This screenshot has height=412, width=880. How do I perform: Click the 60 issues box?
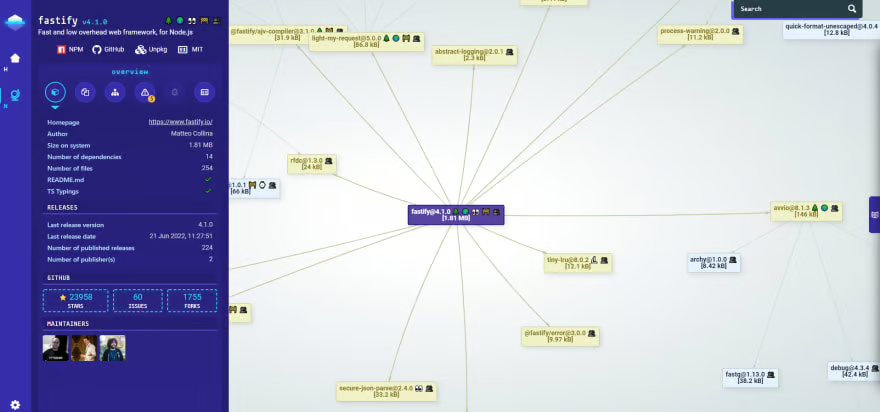point(138,300)
